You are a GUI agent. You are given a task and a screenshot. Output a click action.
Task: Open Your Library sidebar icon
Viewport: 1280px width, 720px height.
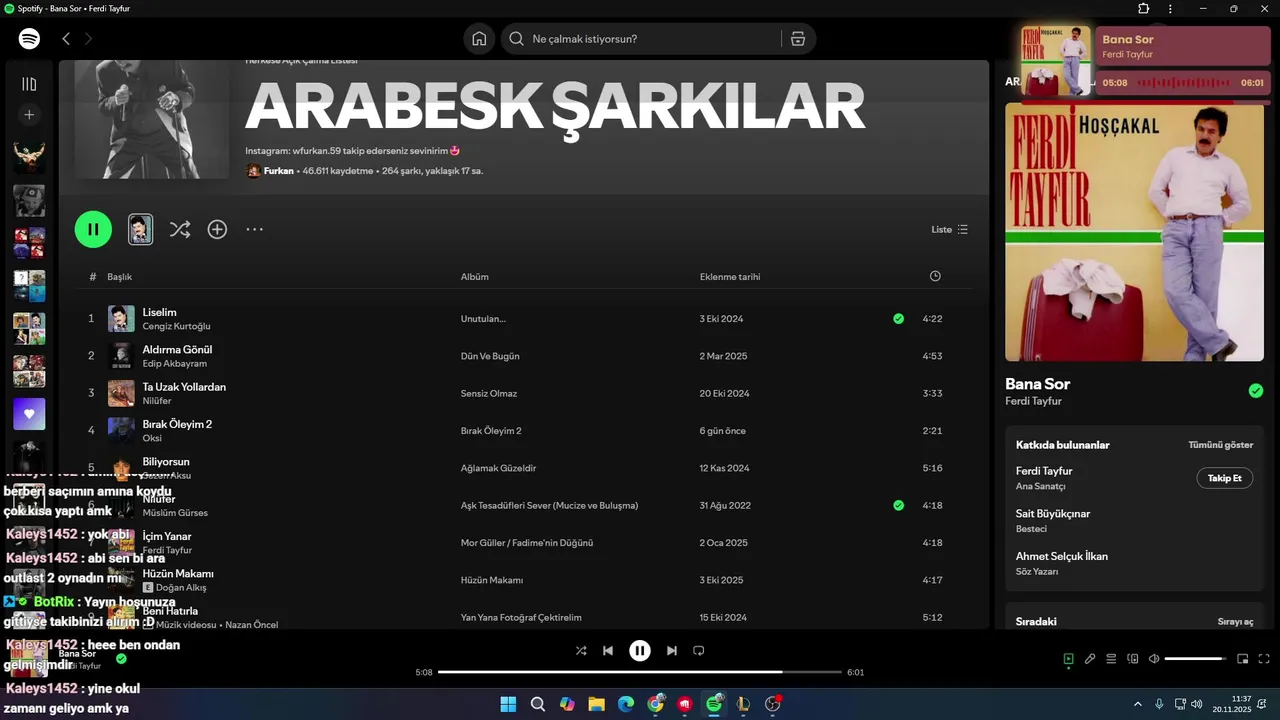pos(29,84)
